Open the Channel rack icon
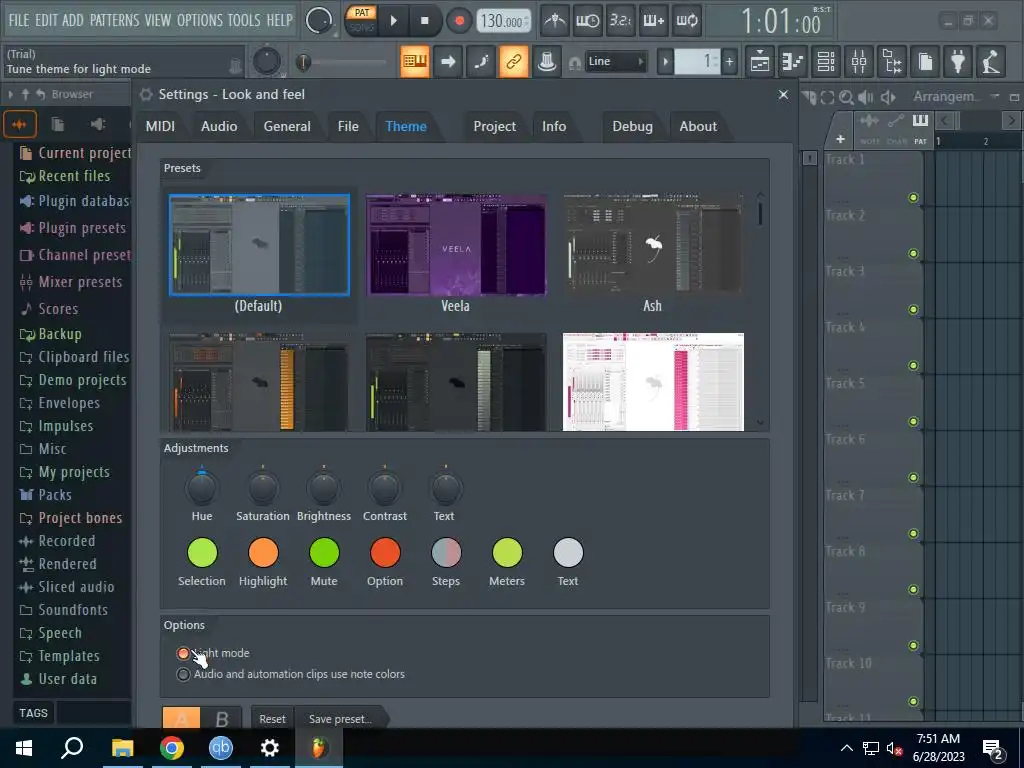The width and height of the screenshot is (1024, 768). coord(825,61)
